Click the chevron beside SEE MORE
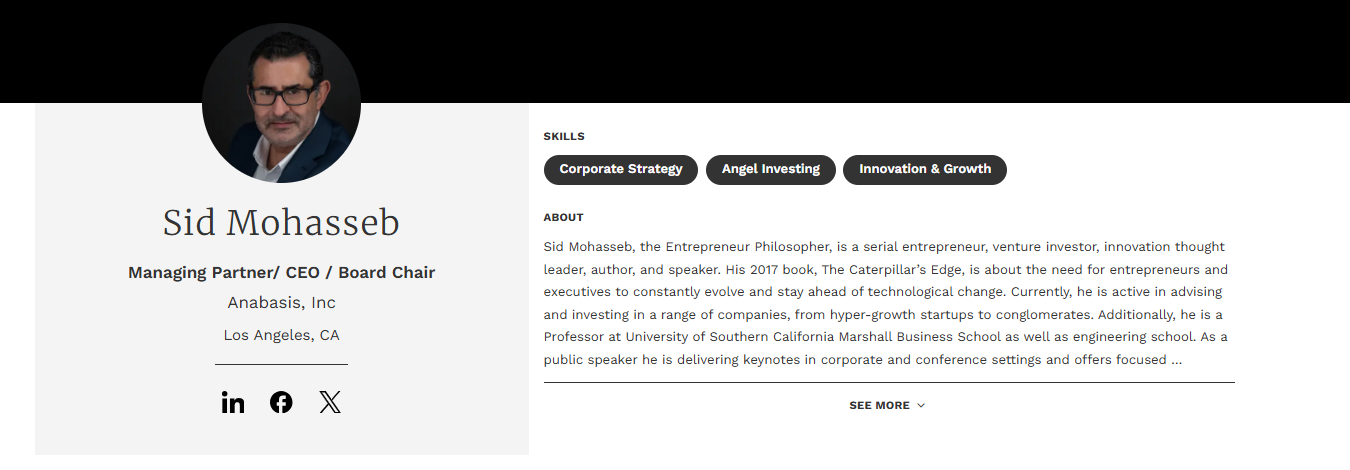 [921, 406]
